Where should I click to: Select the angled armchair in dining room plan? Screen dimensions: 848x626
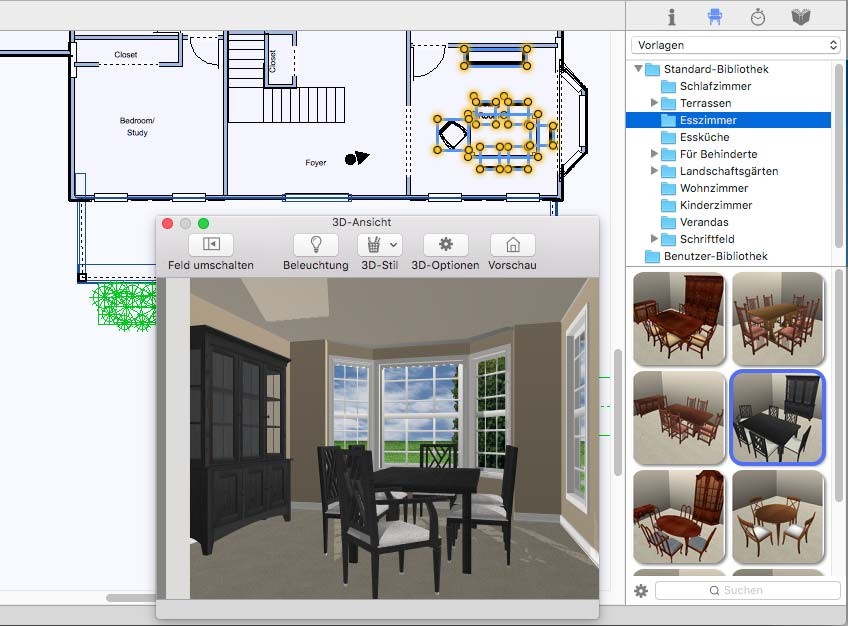(452, 135)
